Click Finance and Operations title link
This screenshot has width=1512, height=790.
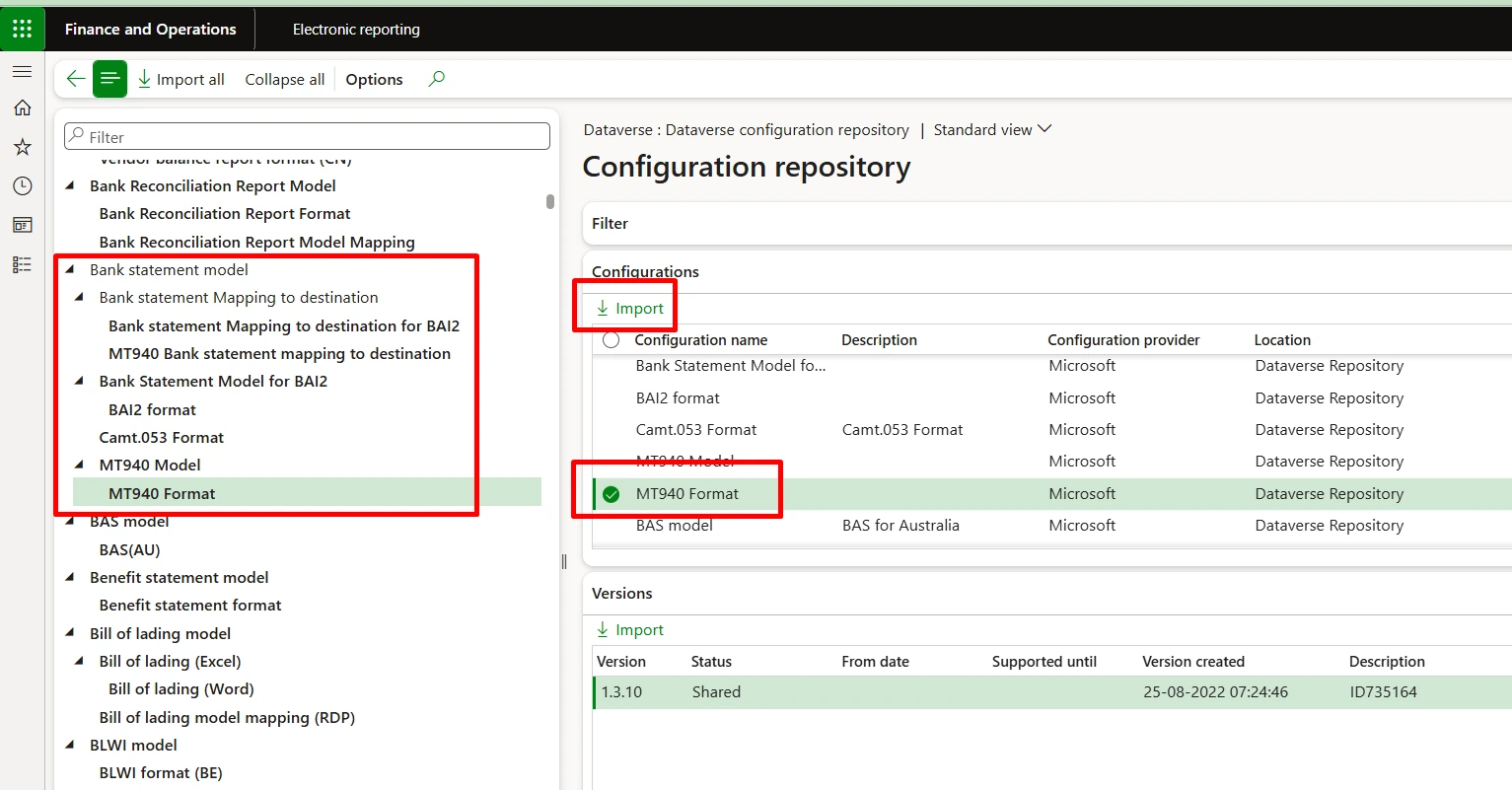coord(150,29)
